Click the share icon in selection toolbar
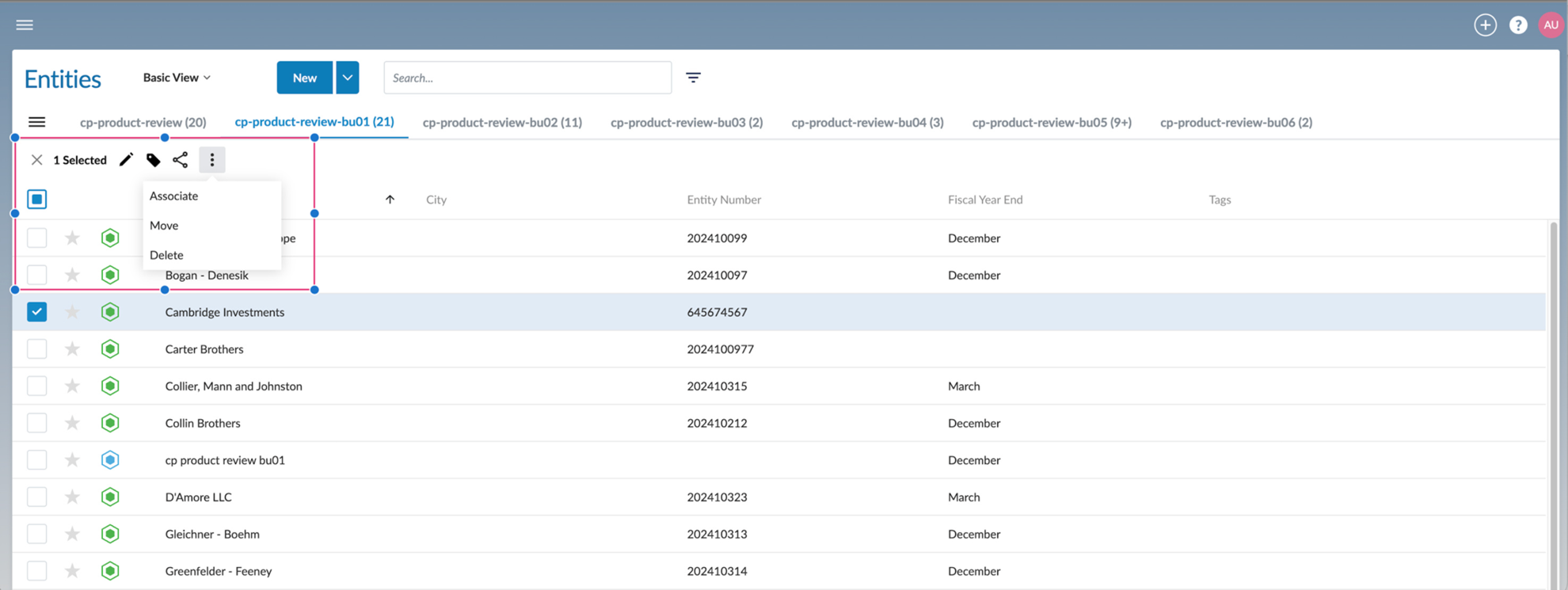The image size is (1568, 590). coord(181,160)
